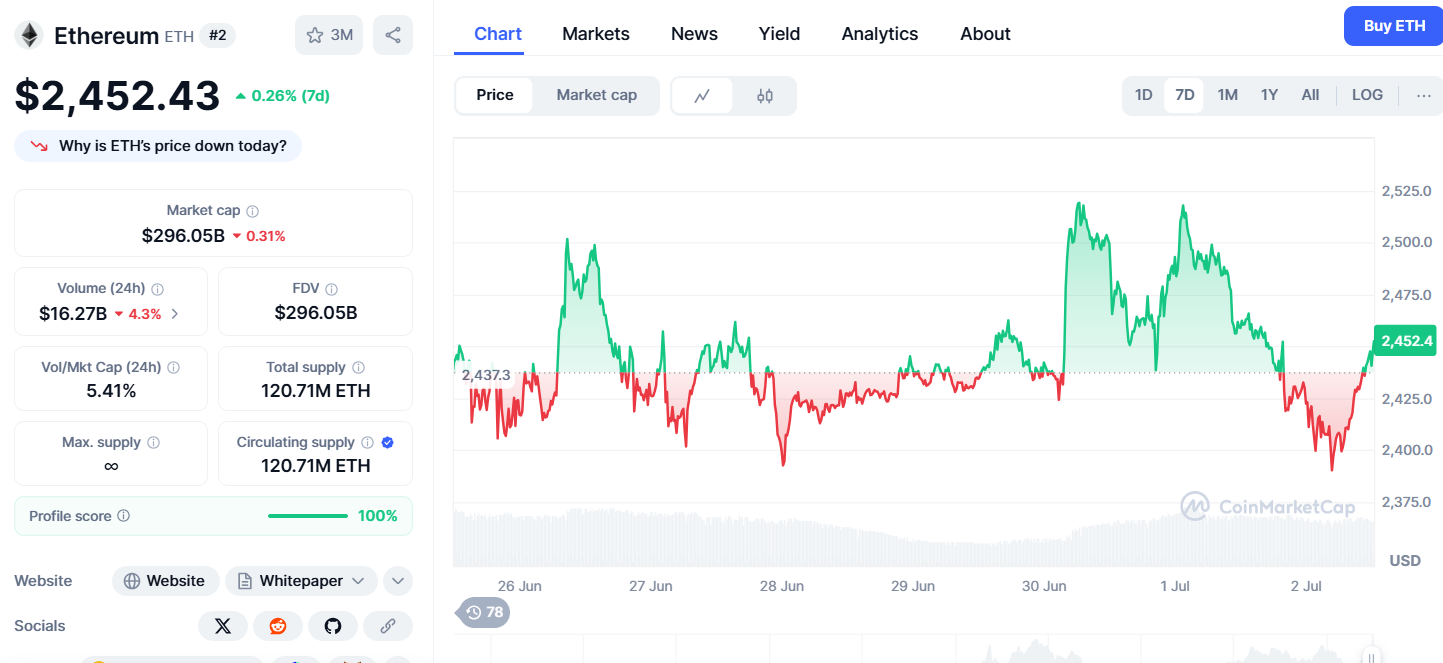Set chart range to 7D
1443x663 pixels.
1185,95
